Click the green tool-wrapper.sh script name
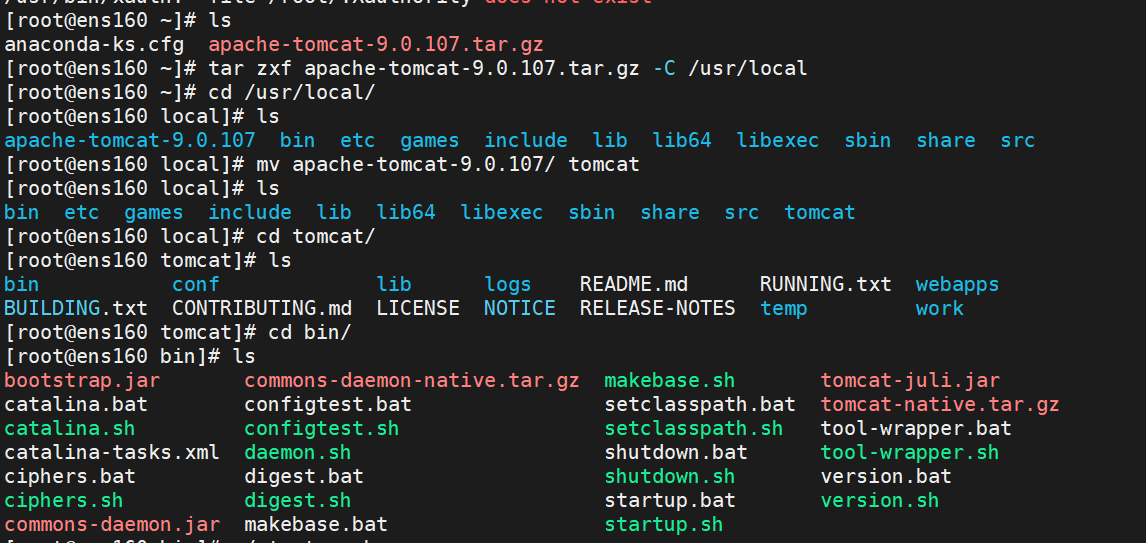This screenshot has height=543, width=1146. click(909, 452)
